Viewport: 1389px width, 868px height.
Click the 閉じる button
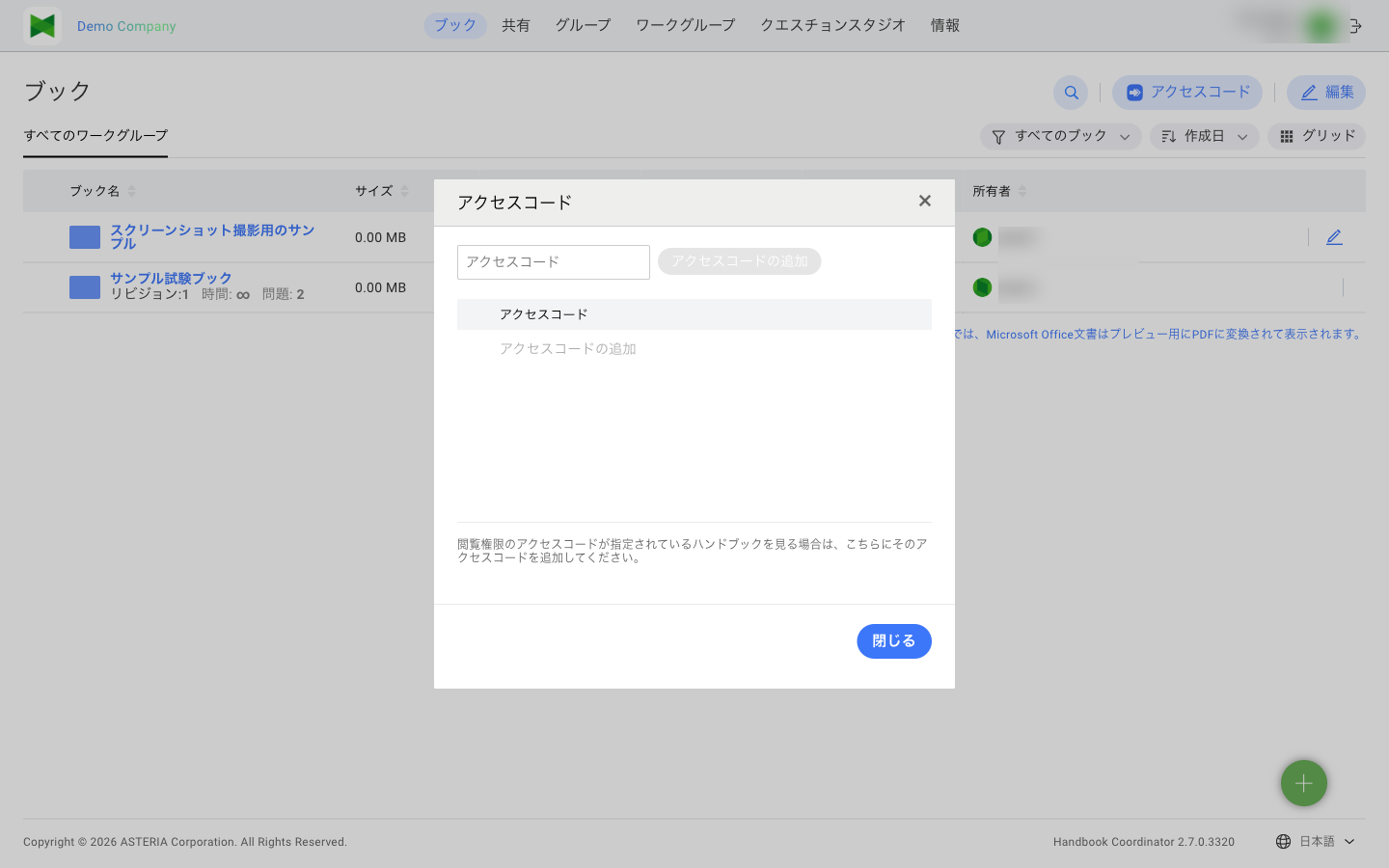894,641
